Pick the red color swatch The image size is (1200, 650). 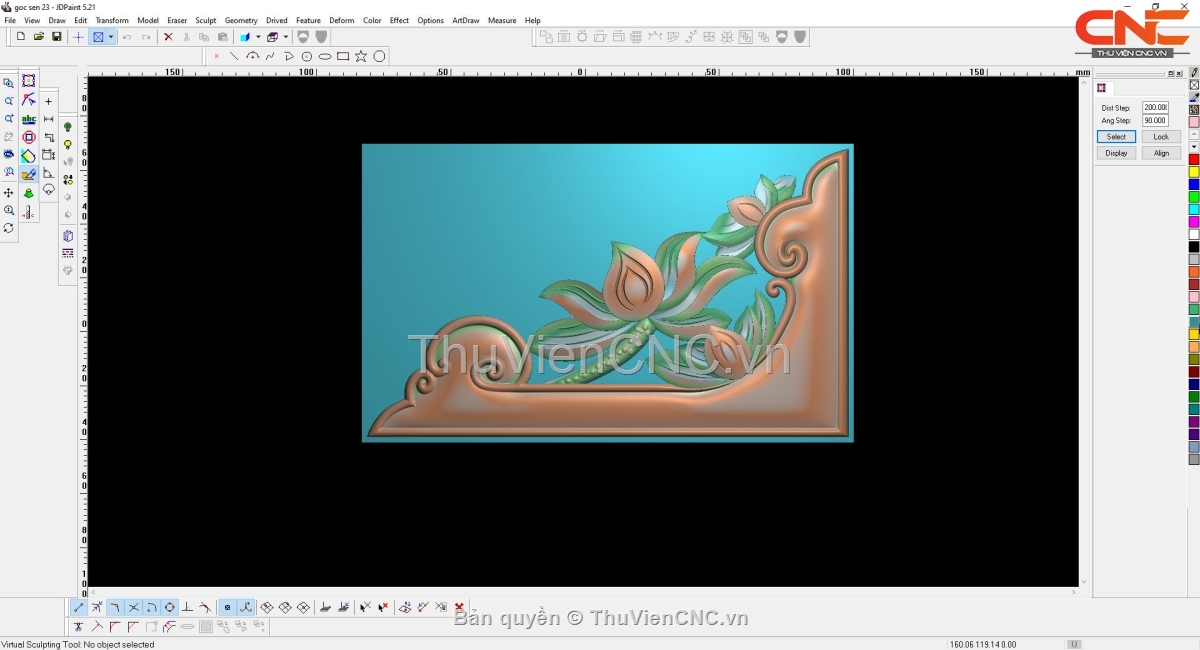[x=1194, y=159]
